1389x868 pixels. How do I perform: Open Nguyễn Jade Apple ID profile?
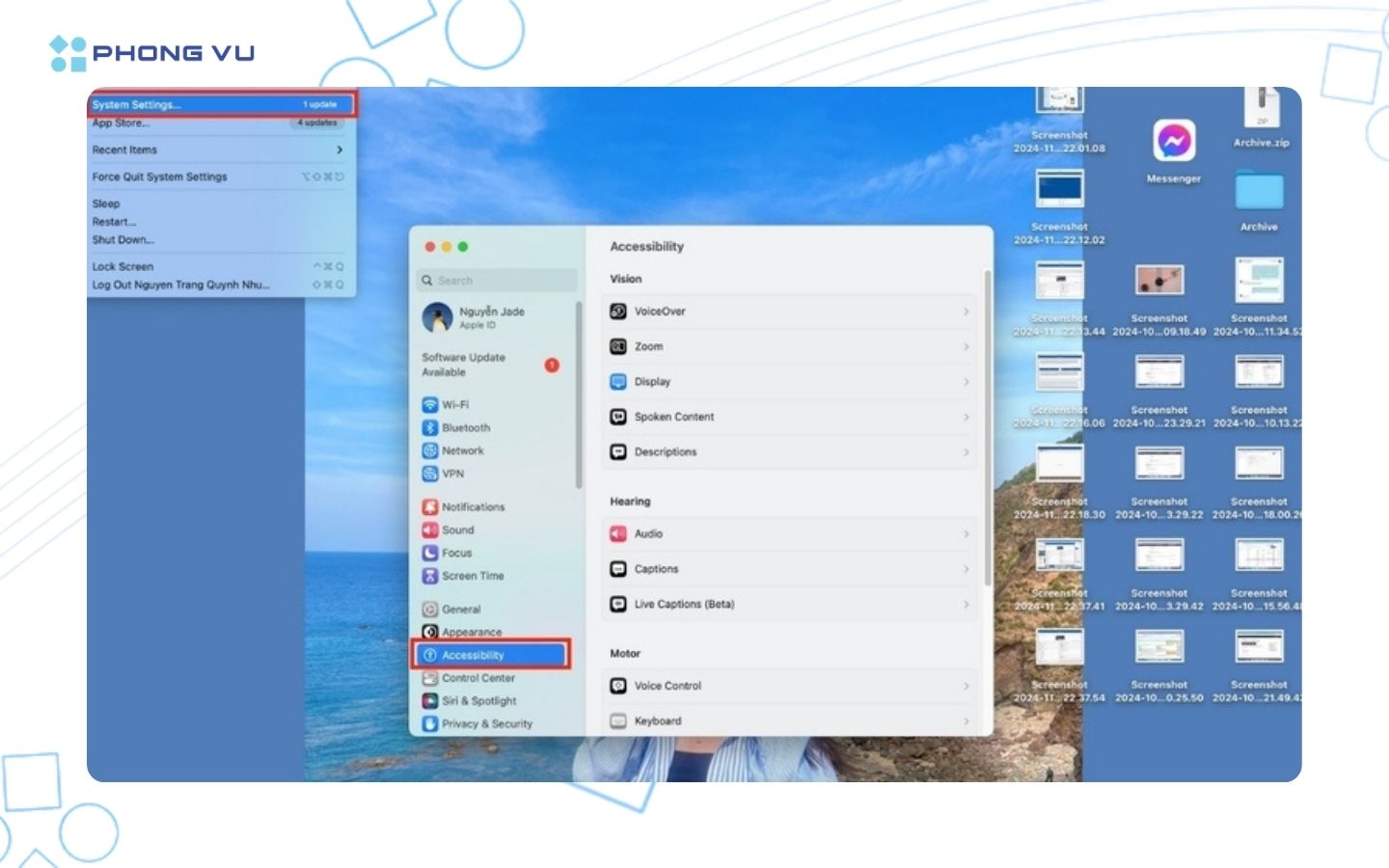pos(492,317)
